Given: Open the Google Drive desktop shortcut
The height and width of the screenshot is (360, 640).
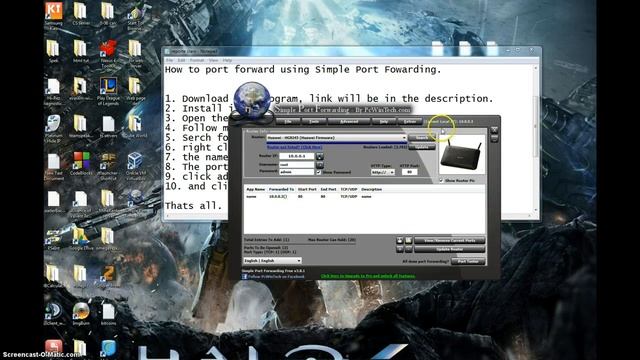Looking at the screenshot, I should 81,238.
